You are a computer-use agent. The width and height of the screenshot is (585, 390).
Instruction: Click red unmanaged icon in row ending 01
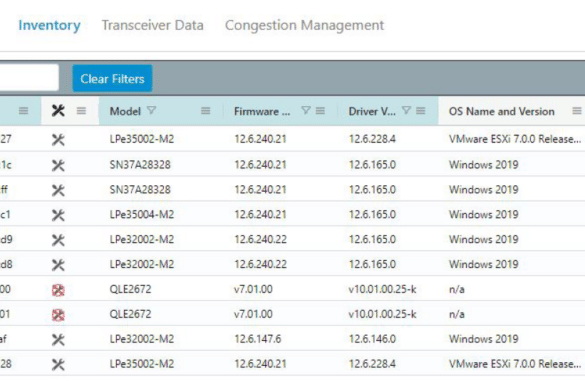58,315
